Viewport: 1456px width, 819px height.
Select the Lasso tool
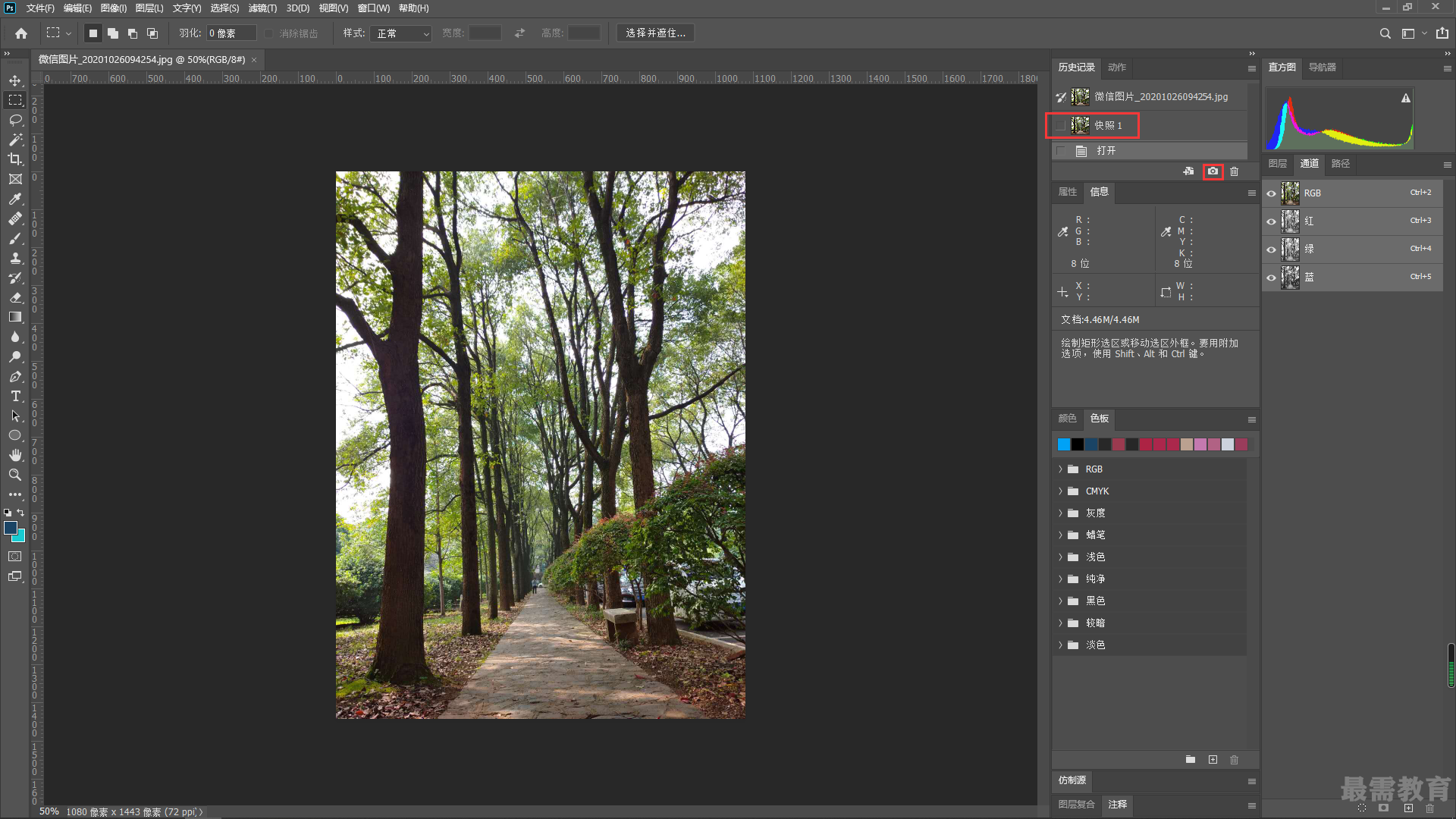click(15, 120)
